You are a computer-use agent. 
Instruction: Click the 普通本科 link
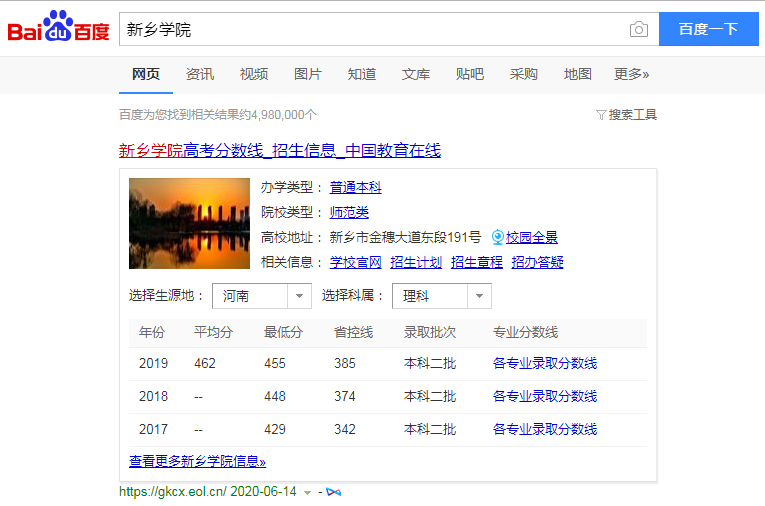[x=355, y=187]
